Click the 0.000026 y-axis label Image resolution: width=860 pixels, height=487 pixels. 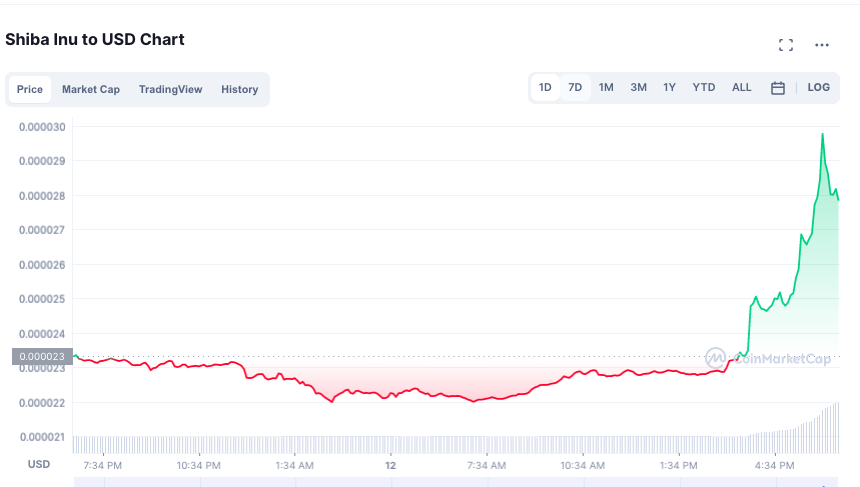pyautogui.click(x=42, y=265)
